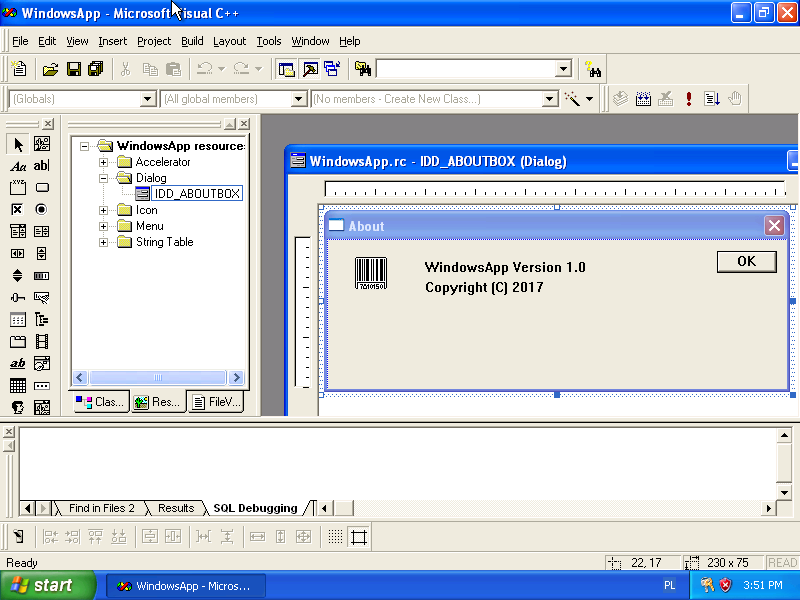The height and width of the screenshot is (600, 800).
Task: Select the Check Box control tool
Action: pyautogui.click(x=18, y=210)
